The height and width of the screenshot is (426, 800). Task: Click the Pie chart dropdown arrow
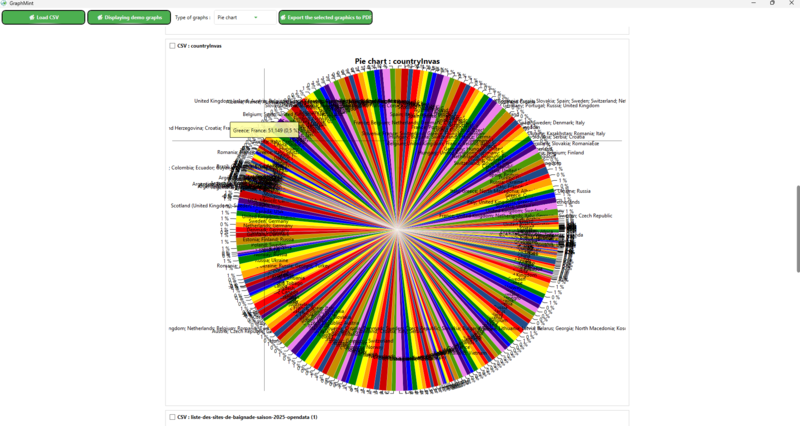256,17
